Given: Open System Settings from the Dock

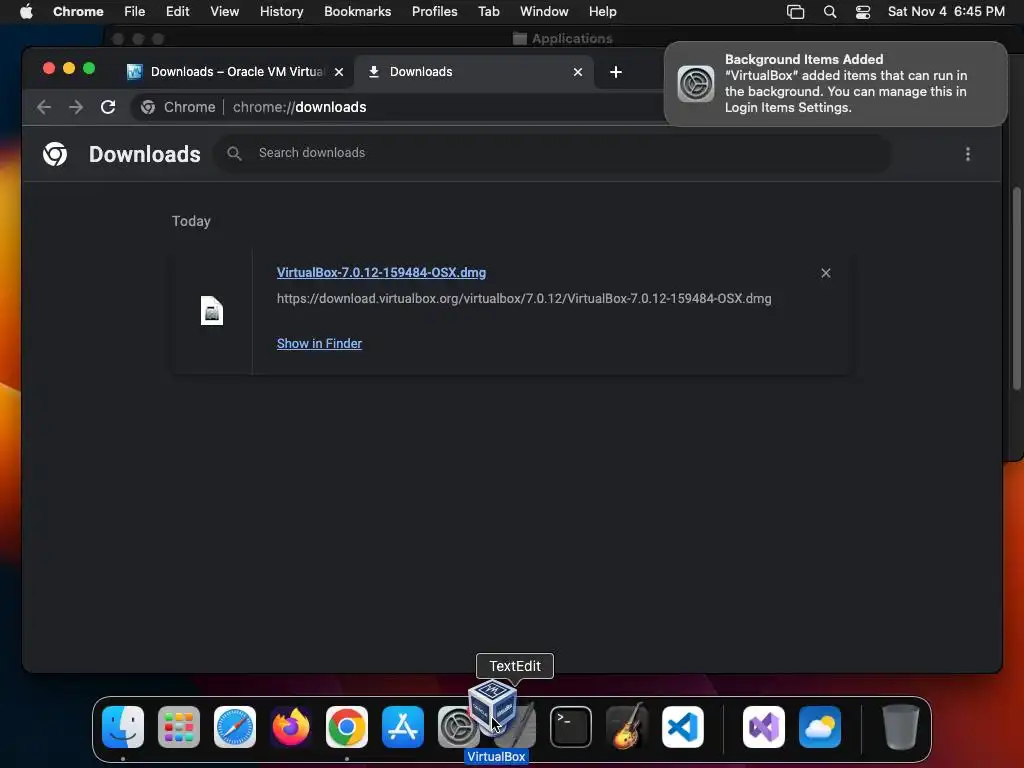Looking at the screenshot, I should point(455,727).
